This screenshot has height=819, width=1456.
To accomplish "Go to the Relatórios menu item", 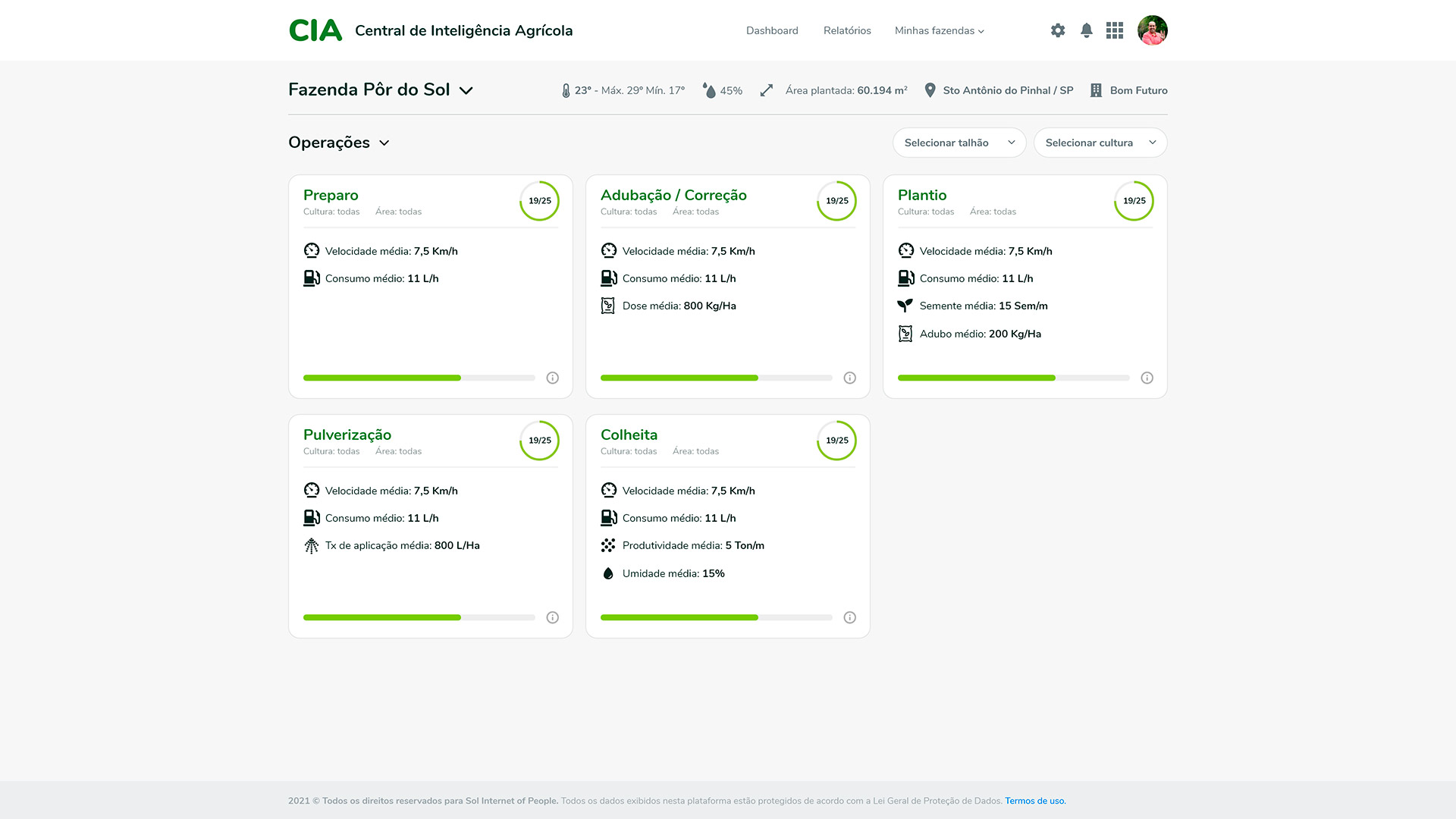I will point(847,30).
